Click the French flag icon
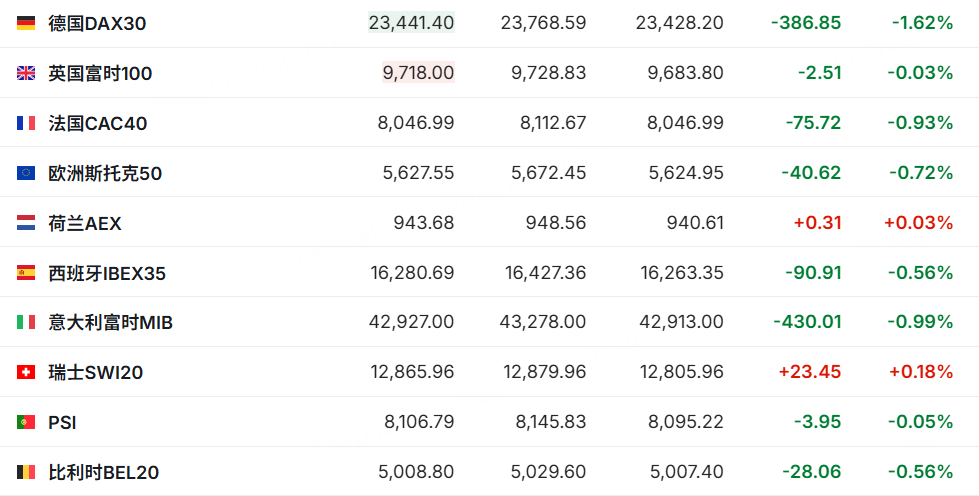 pos(26,123)
